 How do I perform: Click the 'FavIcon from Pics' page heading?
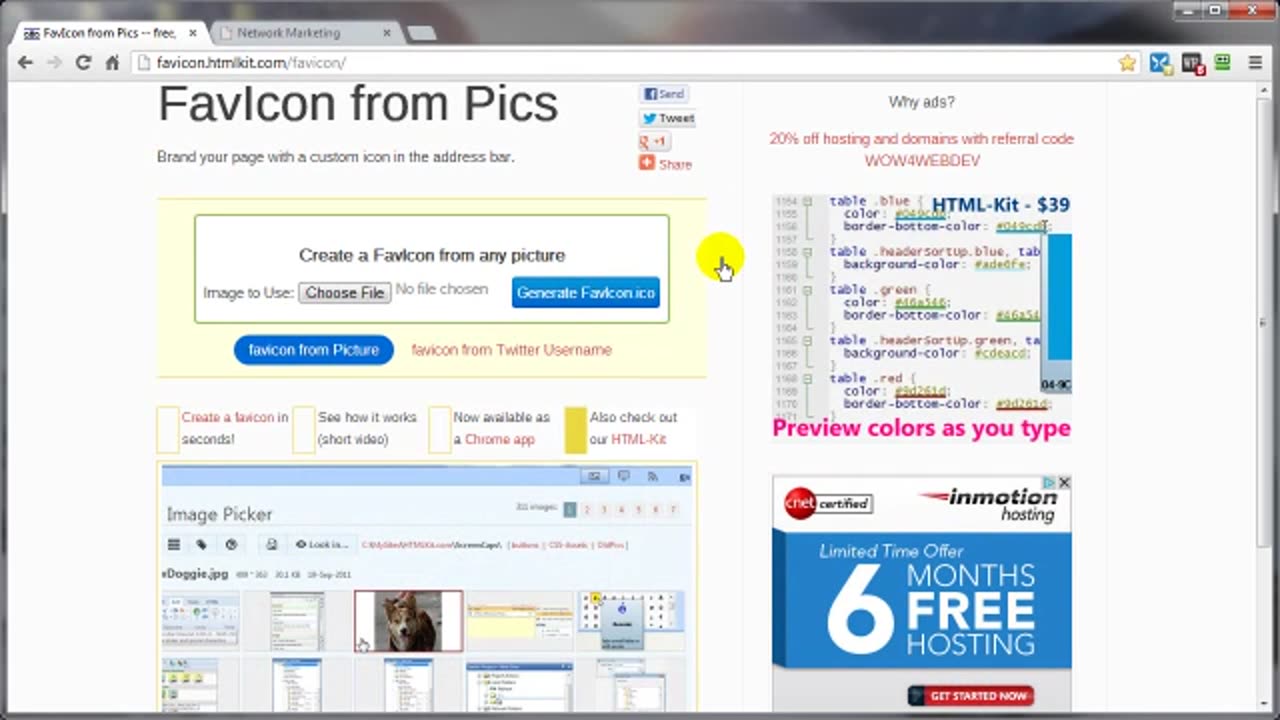[358, 104]
